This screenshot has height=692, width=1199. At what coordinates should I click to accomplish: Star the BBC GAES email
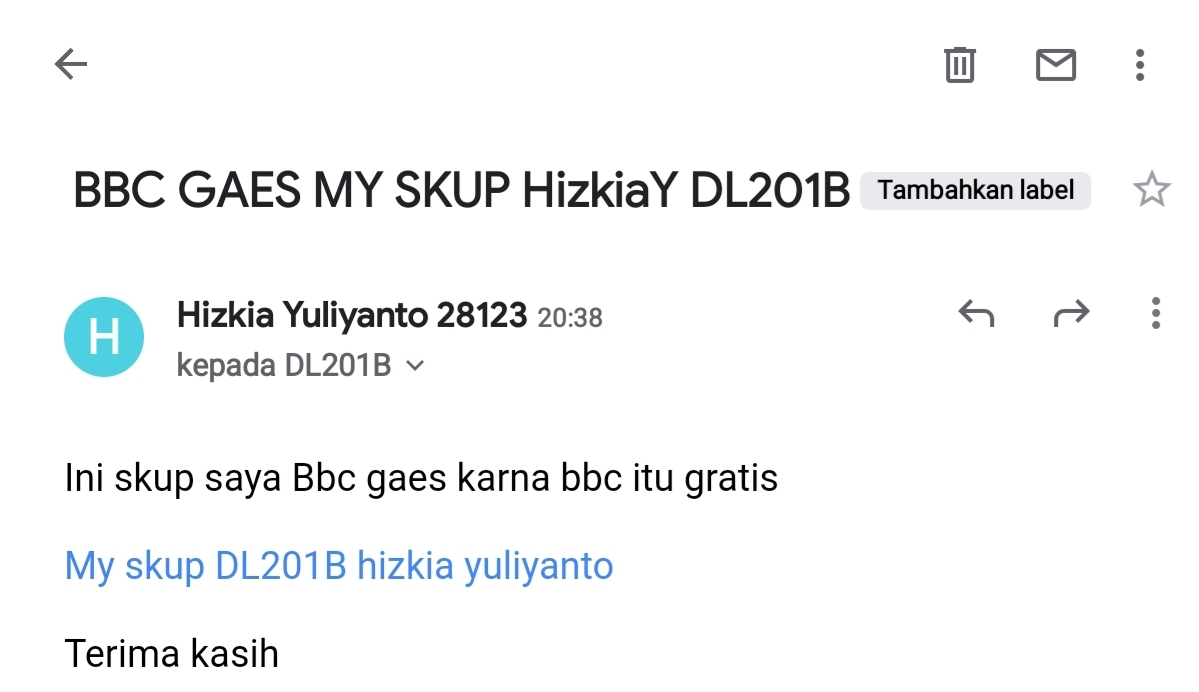pyautogui.click(x=1151, y=190)
